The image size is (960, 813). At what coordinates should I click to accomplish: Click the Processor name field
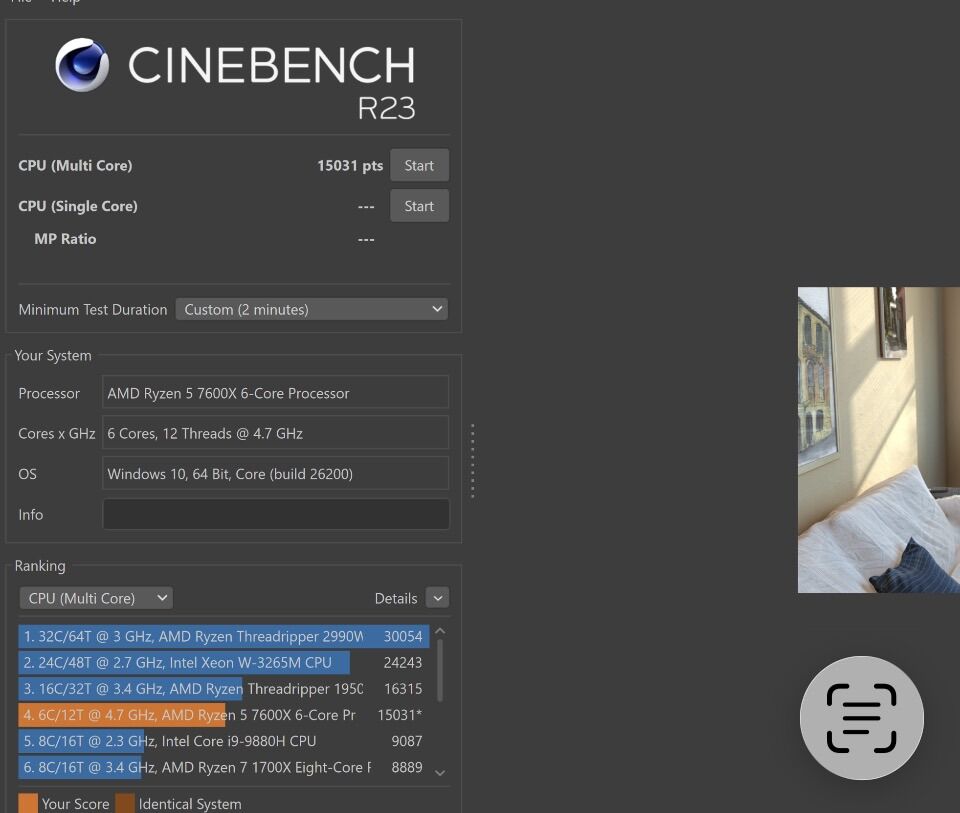coord(275,393)
